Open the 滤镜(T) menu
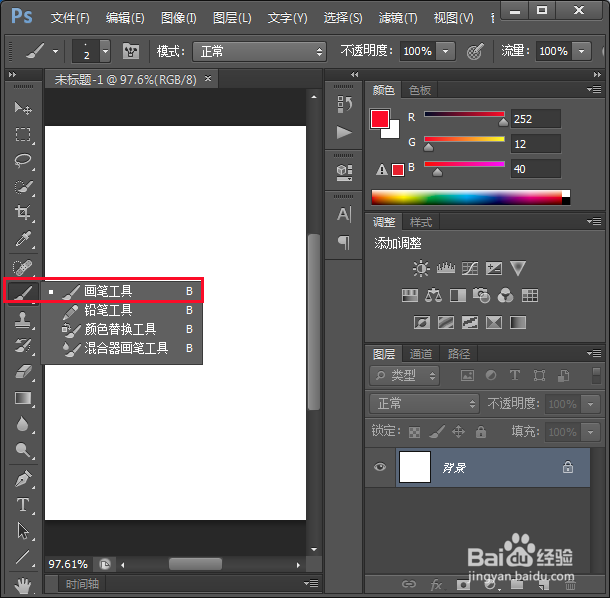Viewport: 610px width, 598px height. click(x=398, y=18)
